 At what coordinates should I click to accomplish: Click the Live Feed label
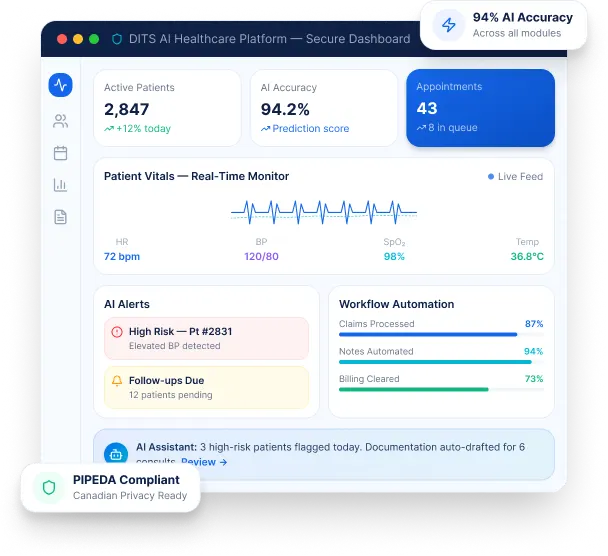click(520, 176)
